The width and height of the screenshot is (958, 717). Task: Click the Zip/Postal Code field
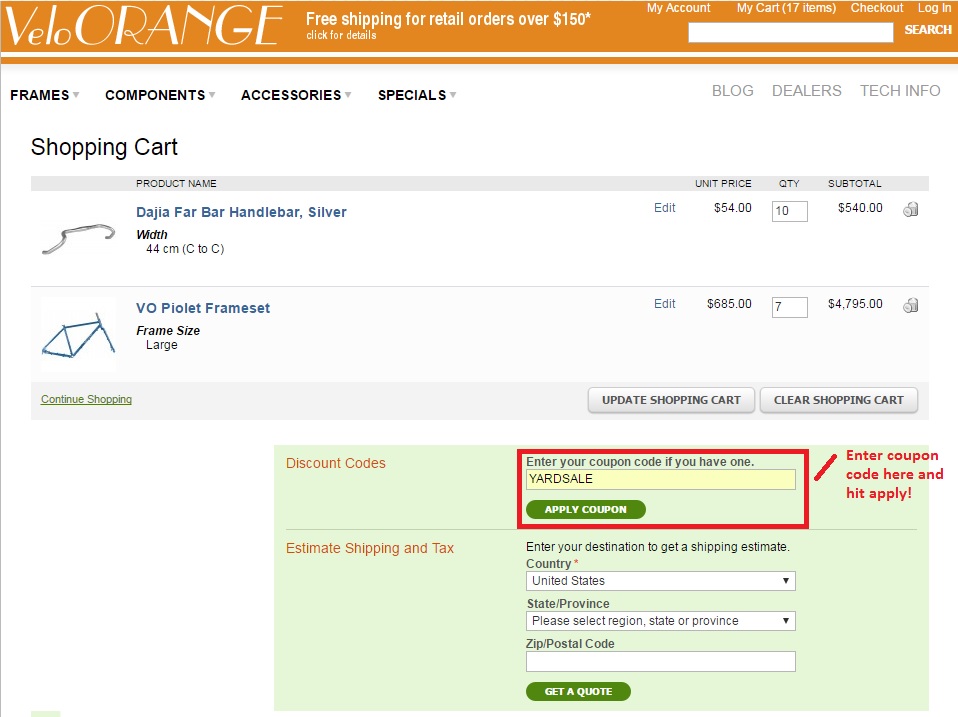pyautogui.click(x=660, y=661)
